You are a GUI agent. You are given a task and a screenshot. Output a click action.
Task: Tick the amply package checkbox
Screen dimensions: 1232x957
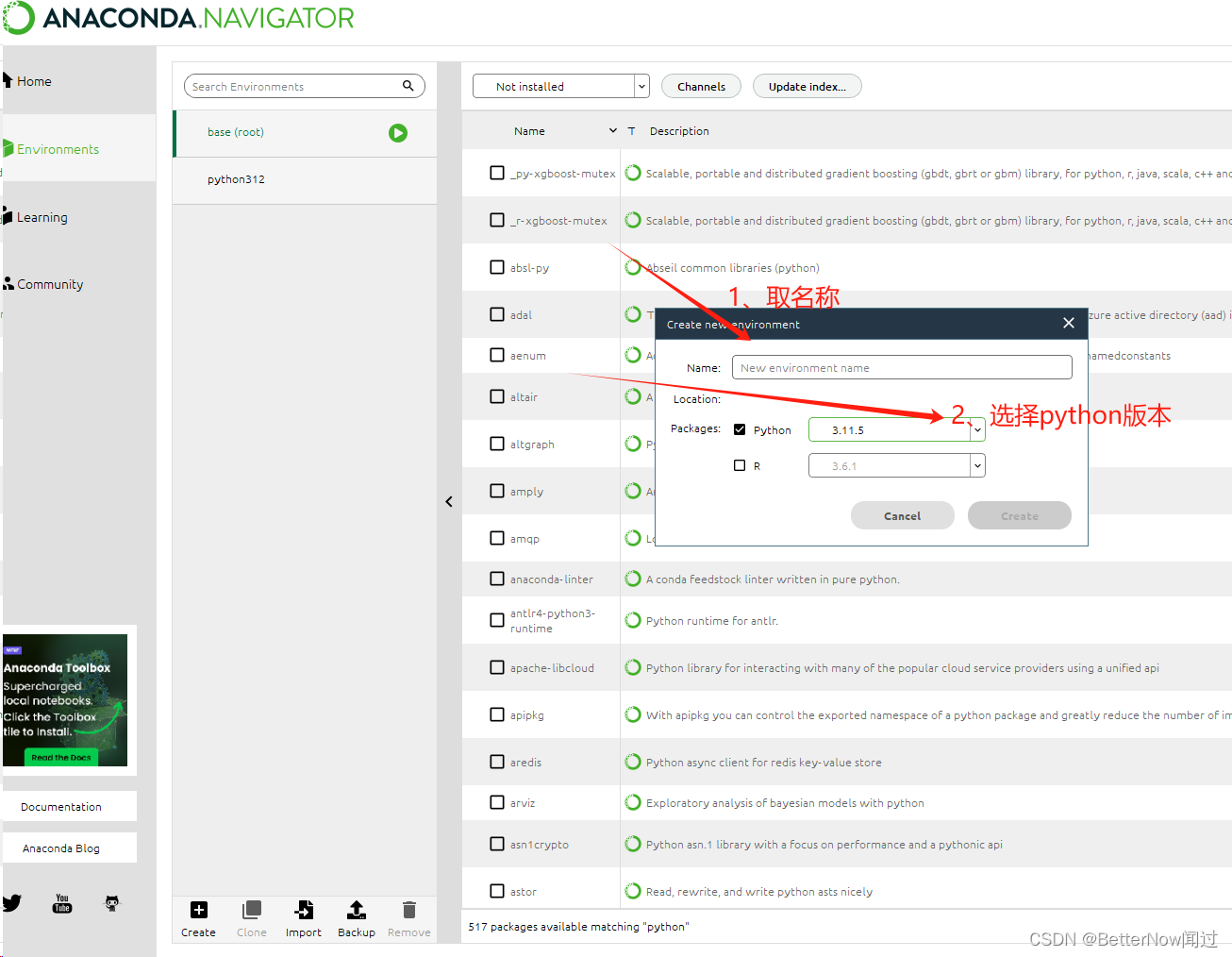point(497,491)
